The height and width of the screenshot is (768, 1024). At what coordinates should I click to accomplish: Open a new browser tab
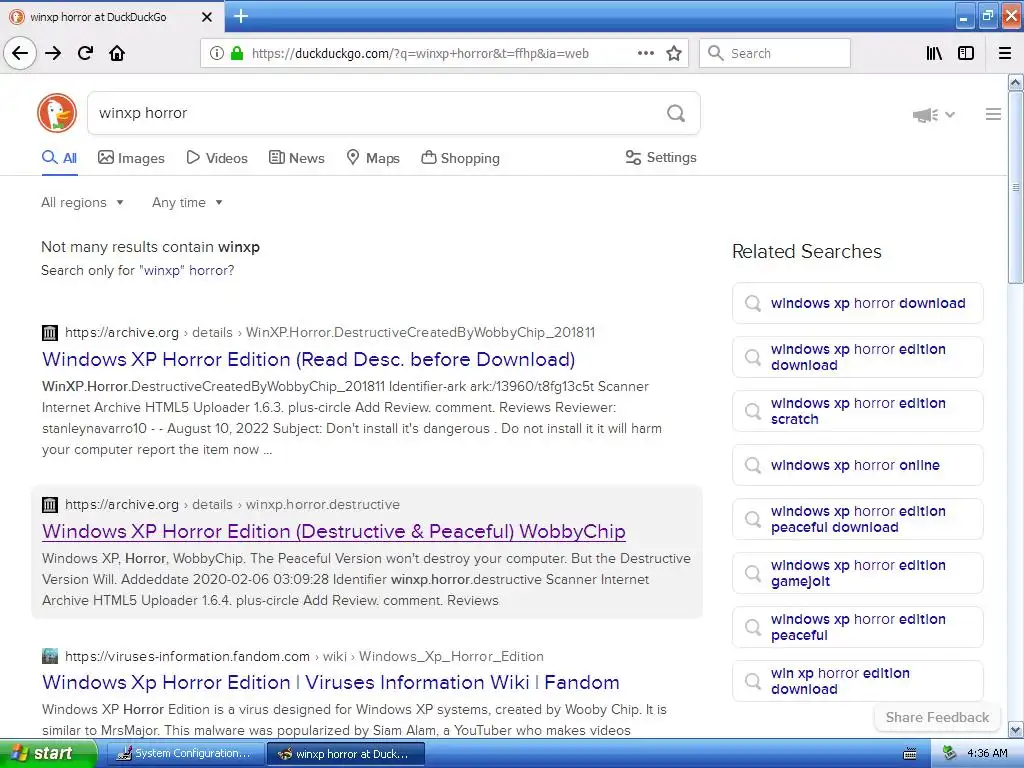(241, 16)
